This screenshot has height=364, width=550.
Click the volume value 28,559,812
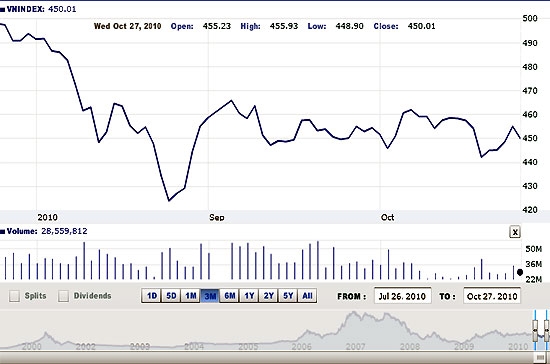[x=64, y=231]
